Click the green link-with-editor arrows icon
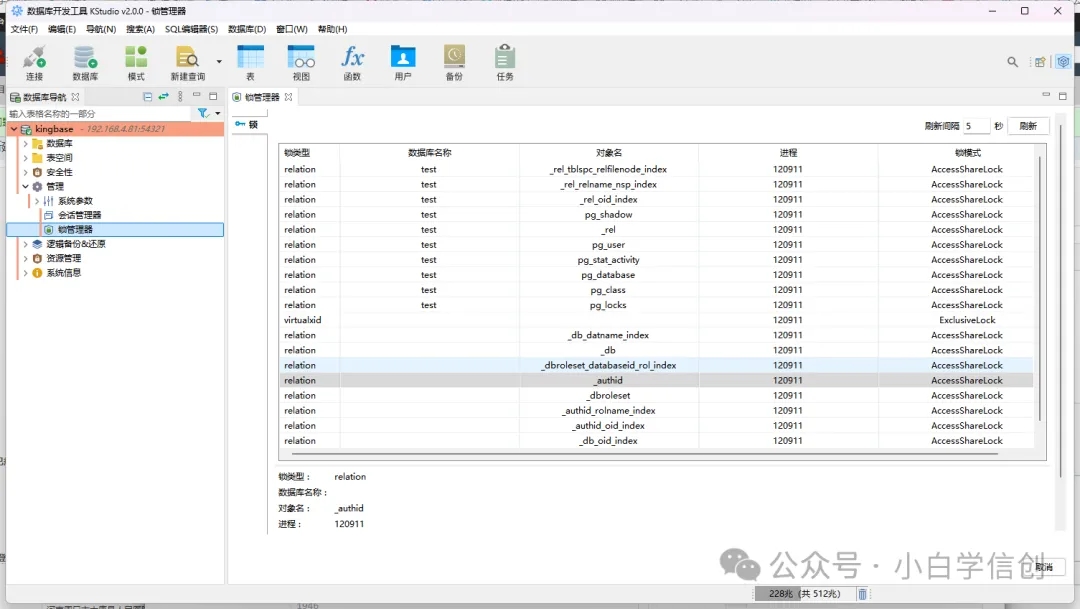Screen dimensions: 1080x609 point(163,96)
